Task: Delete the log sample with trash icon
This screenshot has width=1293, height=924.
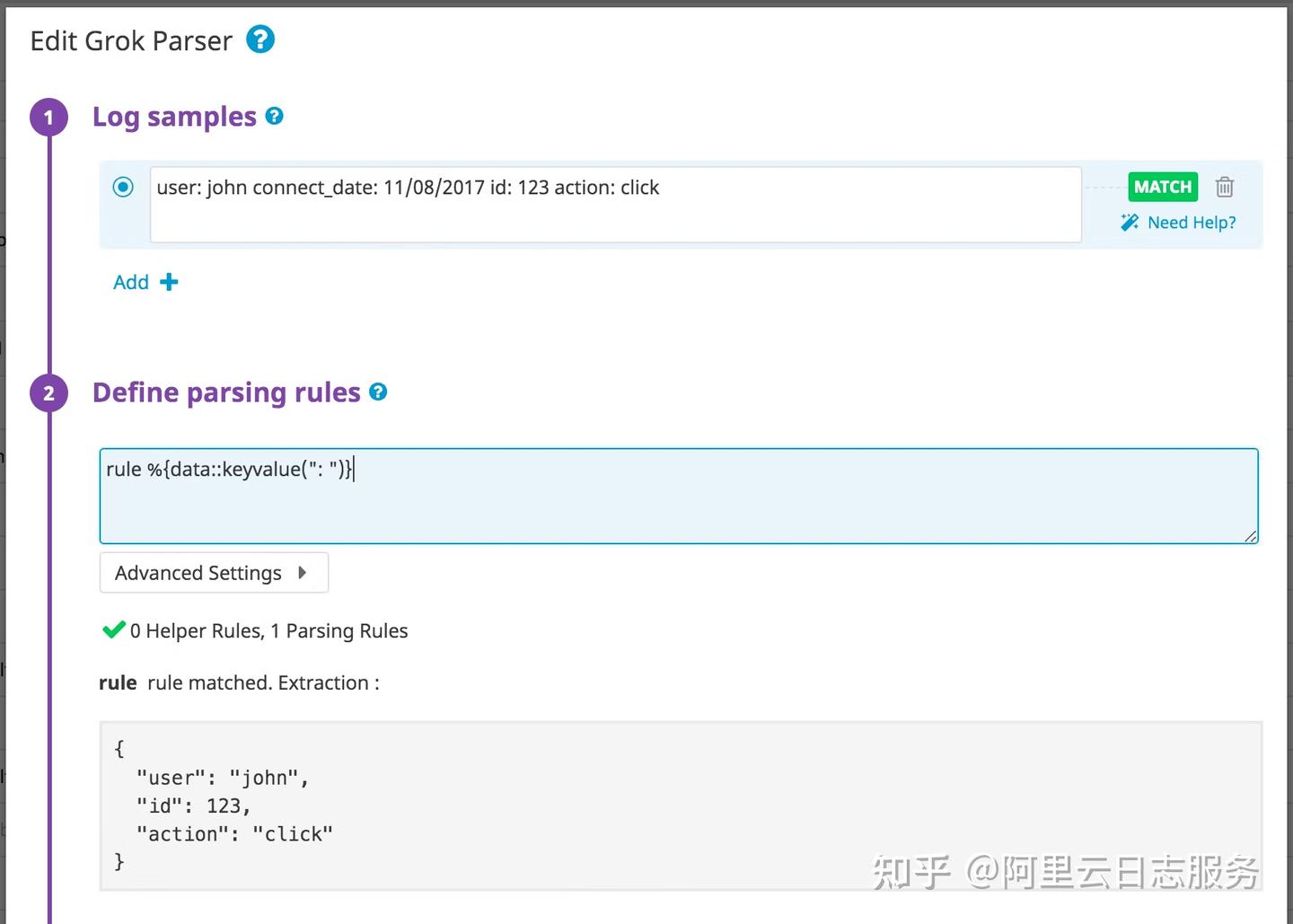Action: pos(1225,187)
